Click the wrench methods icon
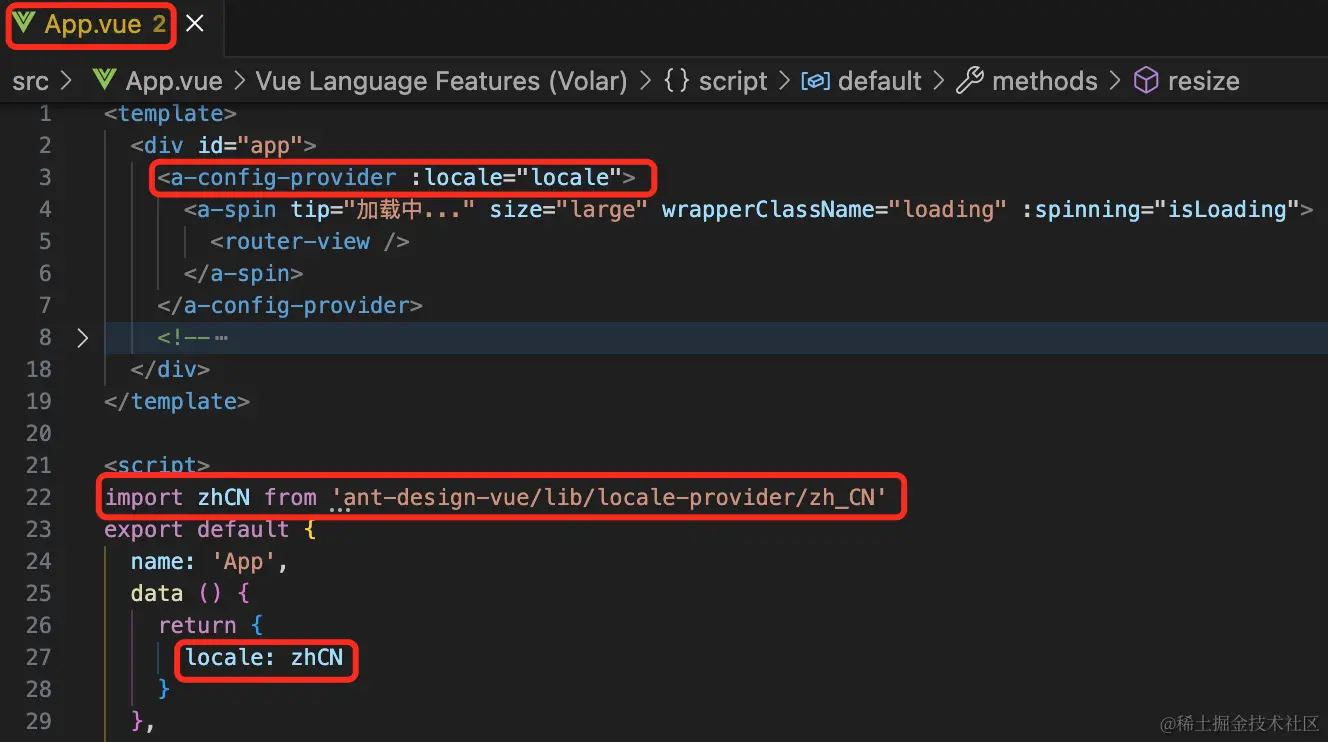1328x742 pixels. (x=969, y=81)
